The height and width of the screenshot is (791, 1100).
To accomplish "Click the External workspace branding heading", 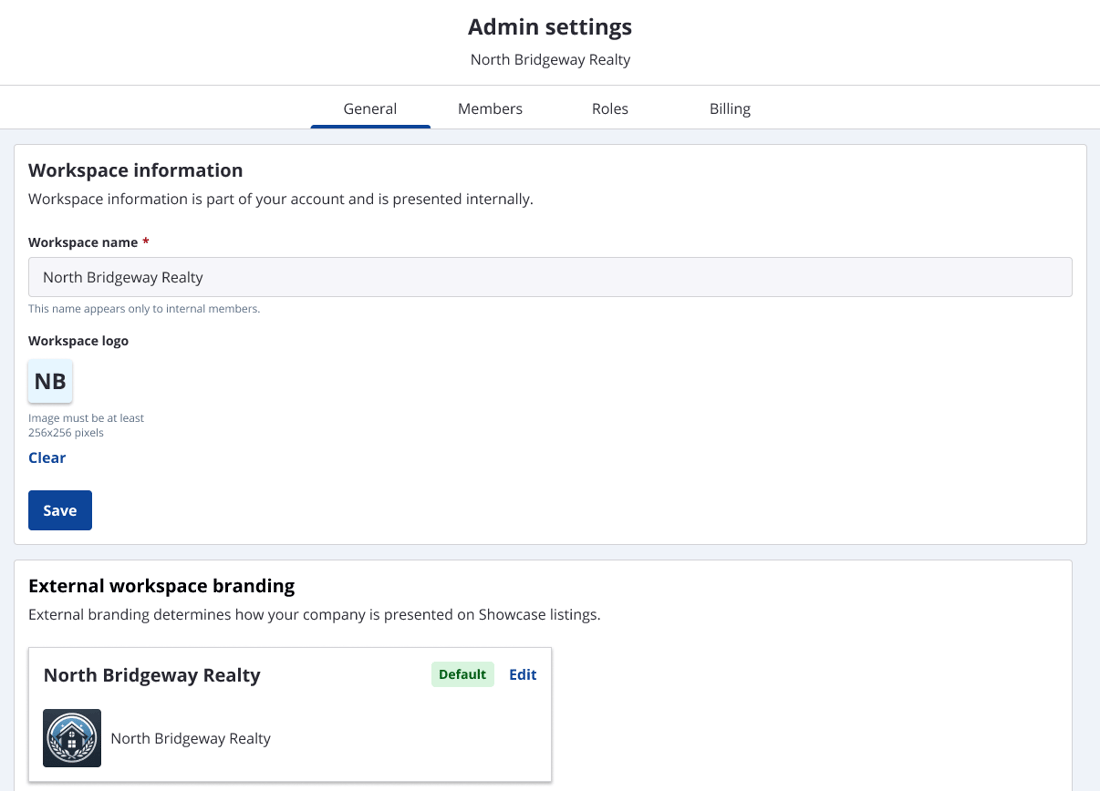I will tap(161, 585).
